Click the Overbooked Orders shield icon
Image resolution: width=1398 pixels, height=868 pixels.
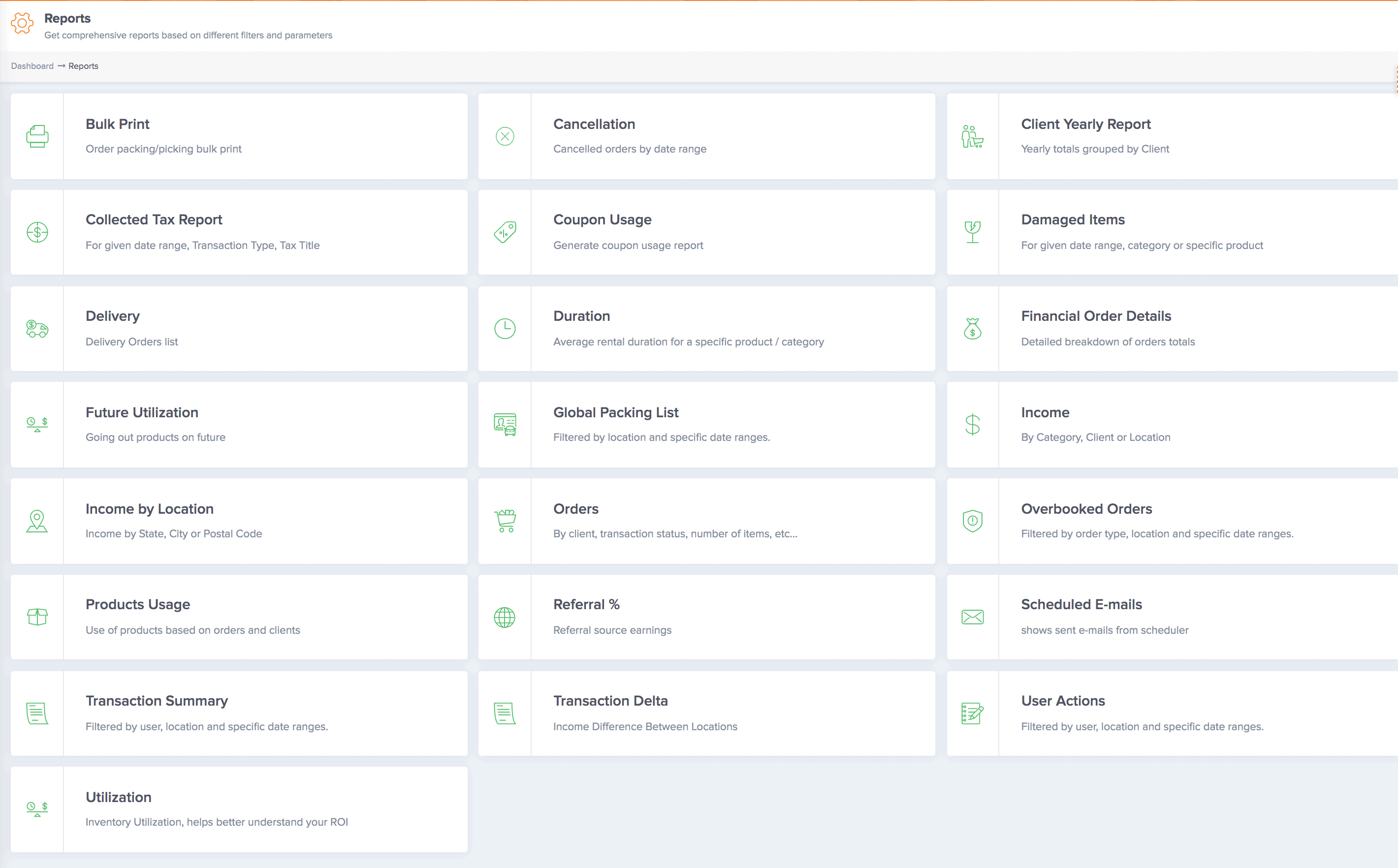pyautogui.click(x=972, y=521)
